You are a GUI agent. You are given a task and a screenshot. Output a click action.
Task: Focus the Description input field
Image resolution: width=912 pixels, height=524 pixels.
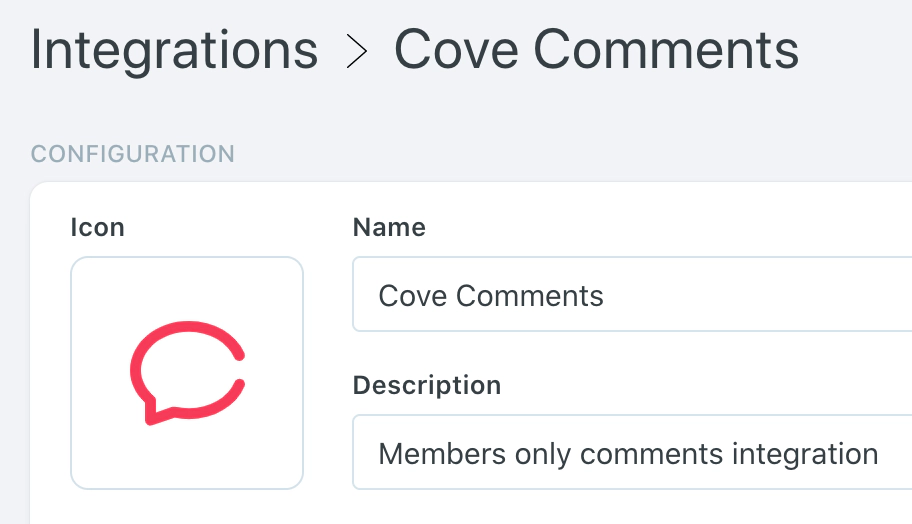(x=632, y=453)
